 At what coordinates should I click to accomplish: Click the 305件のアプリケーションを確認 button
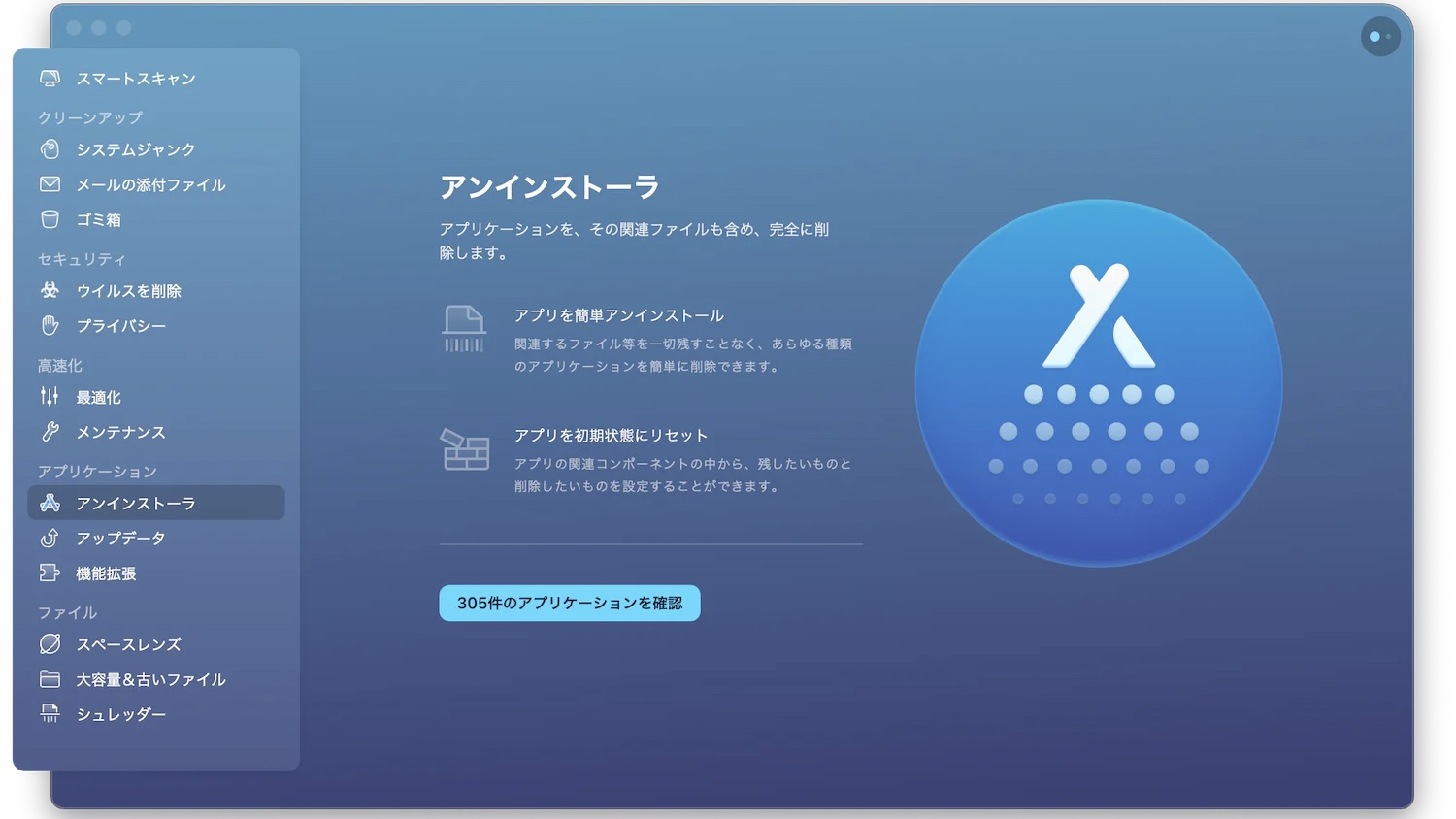click(x=569, y=603)
